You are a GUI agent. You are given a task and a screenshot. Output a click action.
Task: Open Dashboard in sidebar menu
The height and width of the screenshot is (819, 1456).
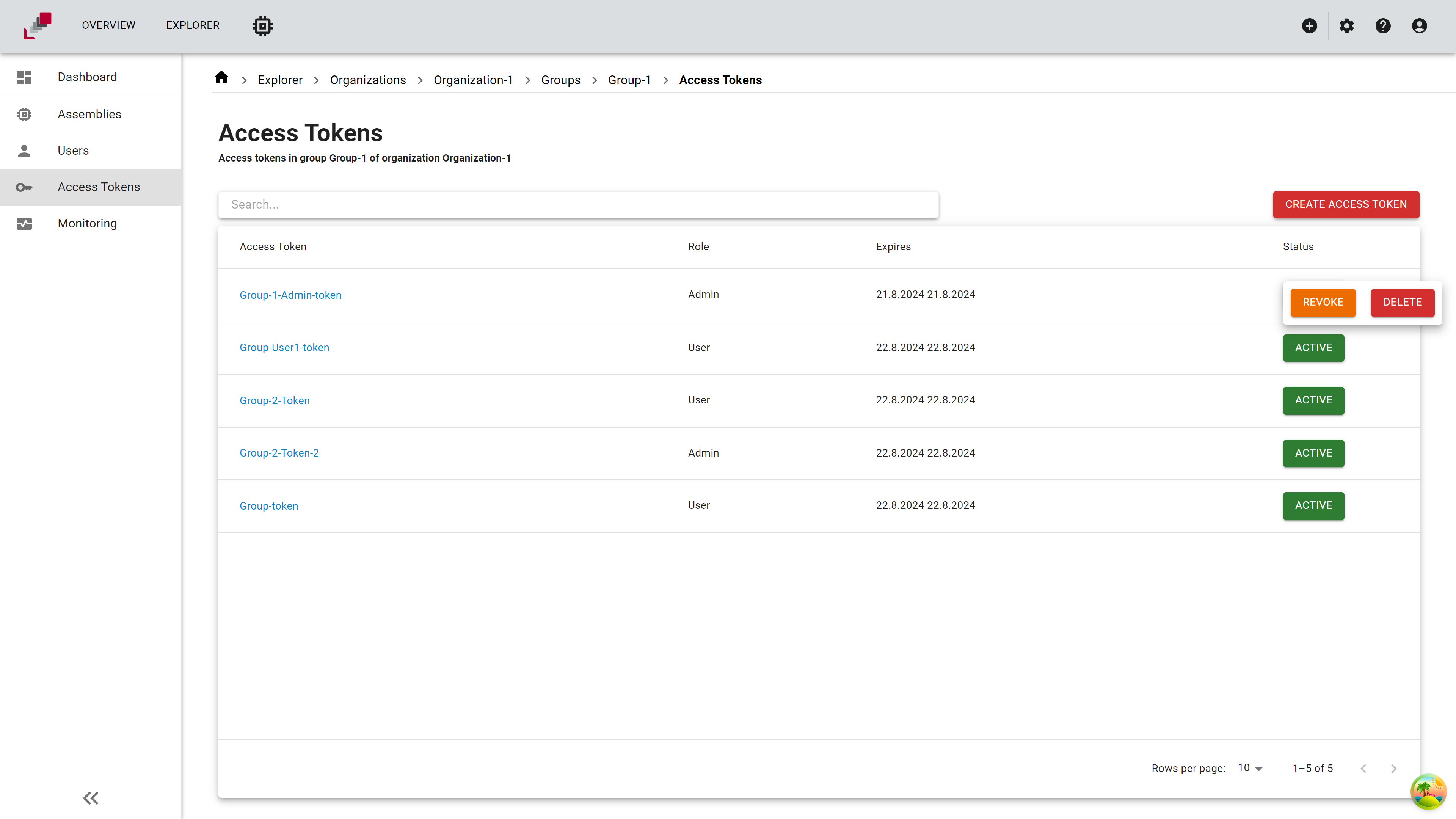[91, 77]
